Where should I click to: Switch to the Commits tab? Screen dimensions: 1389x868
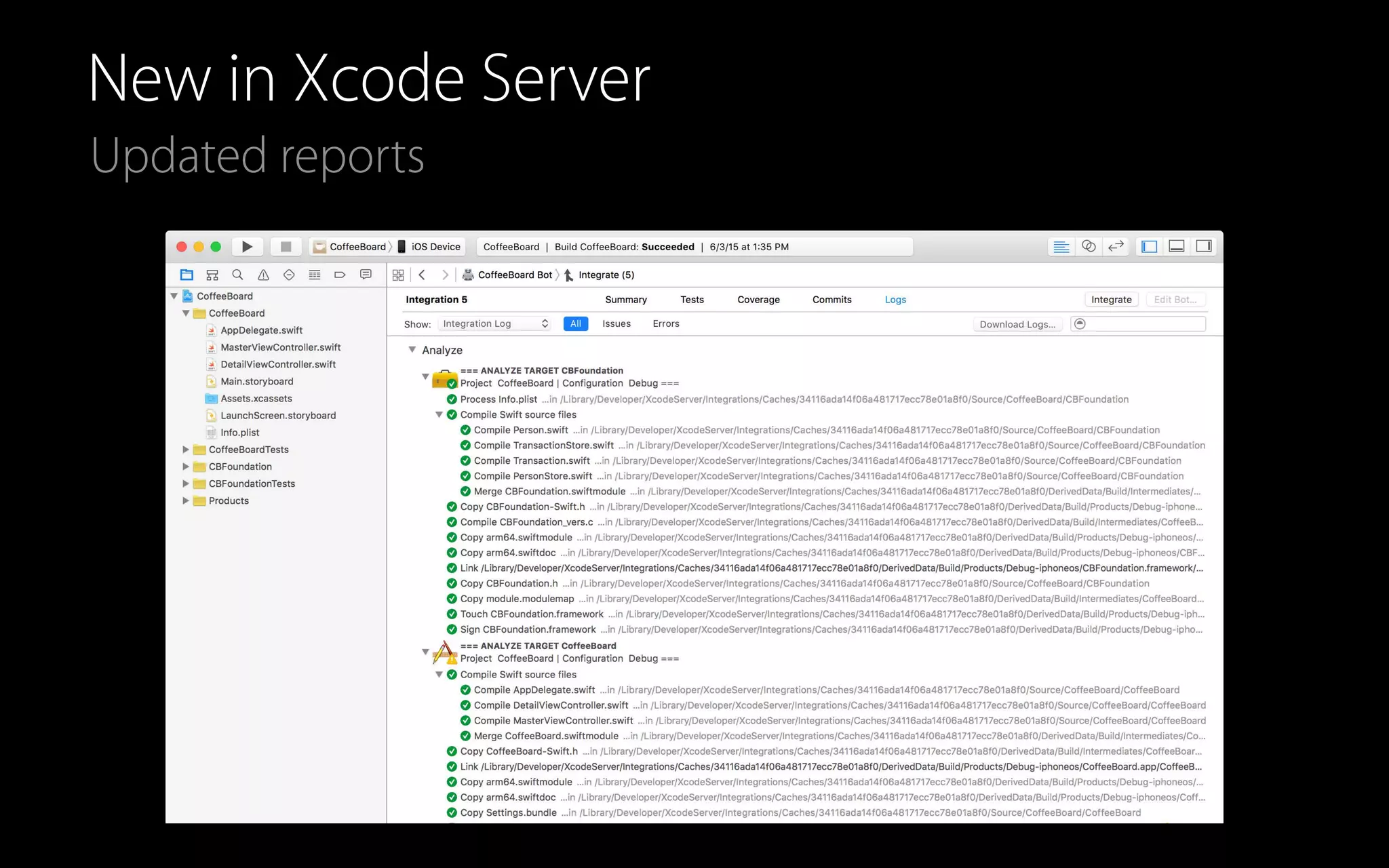pos(832,300)
